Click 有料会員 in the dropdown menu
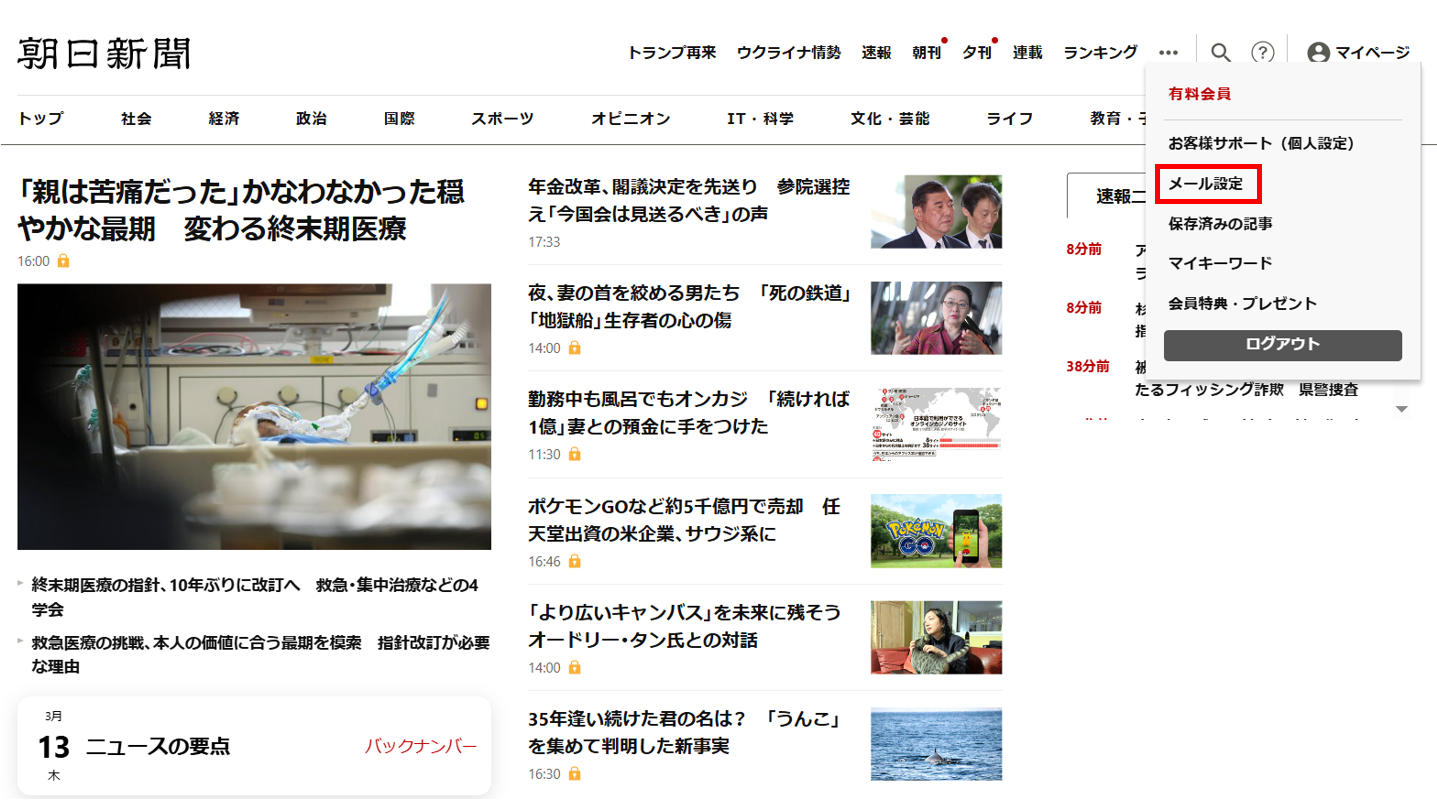The image size is (1437, 810). tap(1199, 94)
